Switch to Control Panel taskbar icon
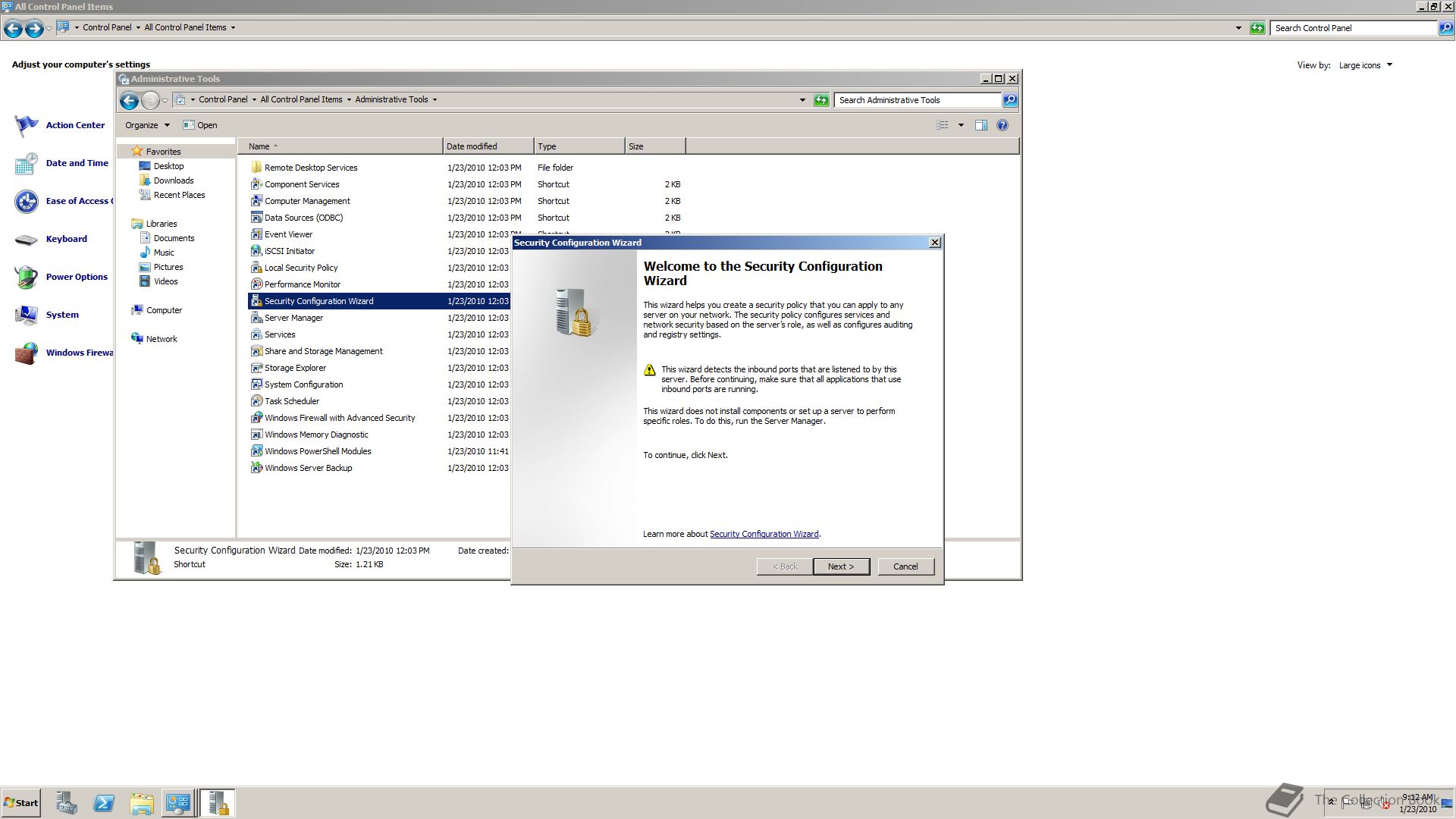1456x819 pixels. tap(178, 803)
